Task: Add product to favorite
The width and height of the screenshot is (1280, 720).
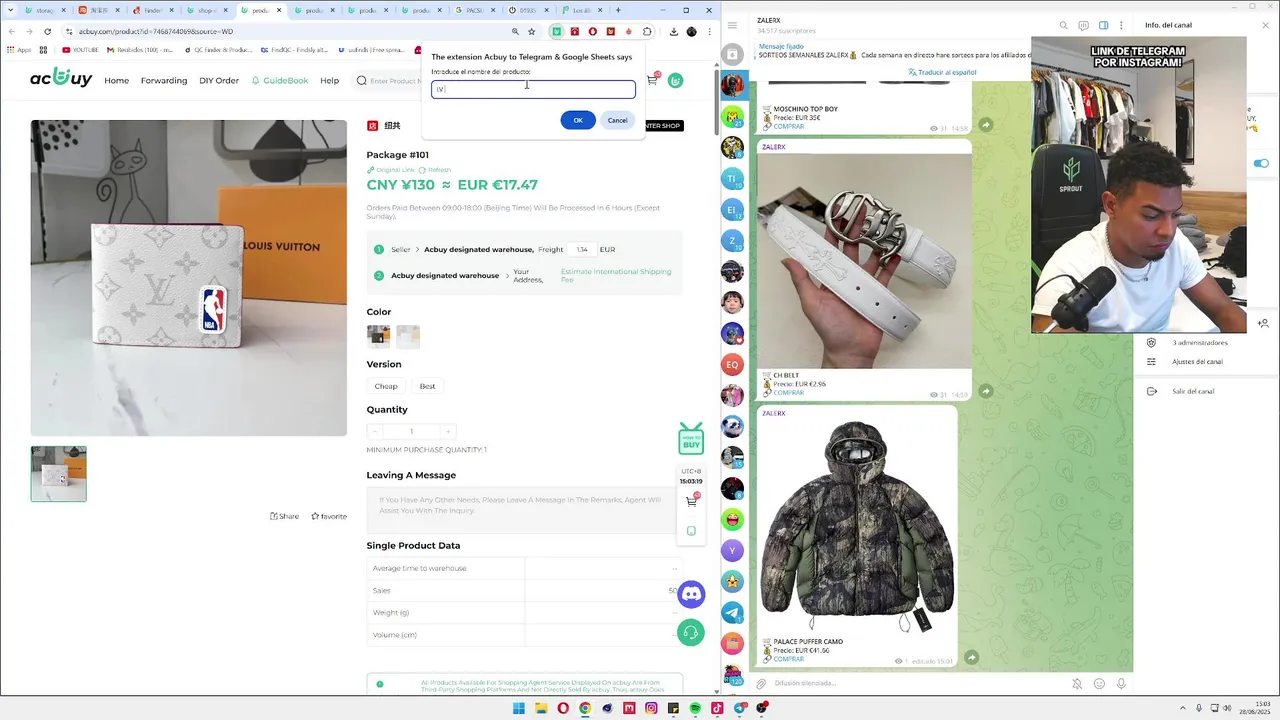Action: click(329, 516)
